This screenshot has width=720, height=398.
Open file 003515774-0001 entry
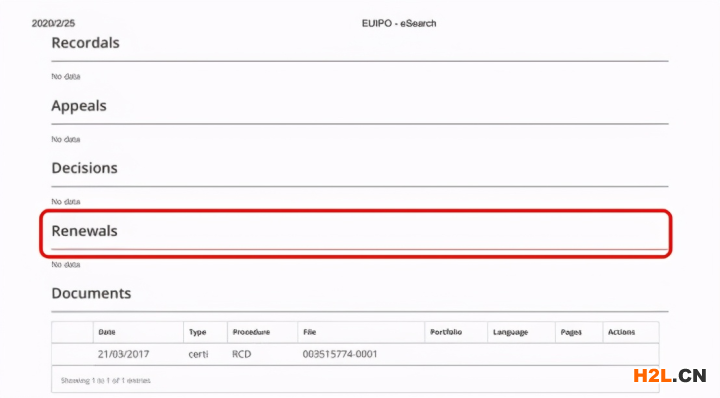pyautogui.click(x=340, y=354)
